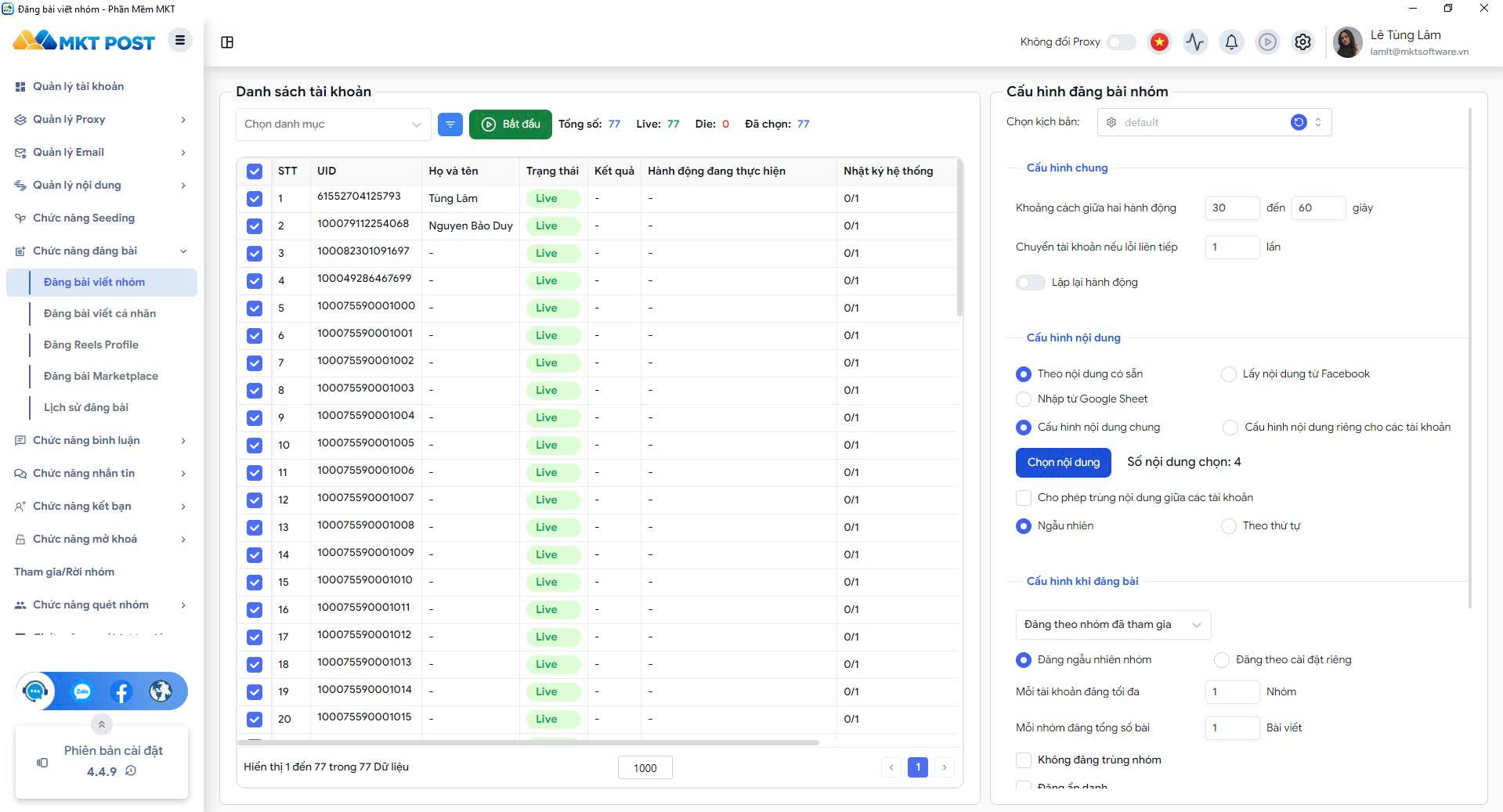Select Lấy nội dung từ Facebook radio

(x=1229, y=374)
